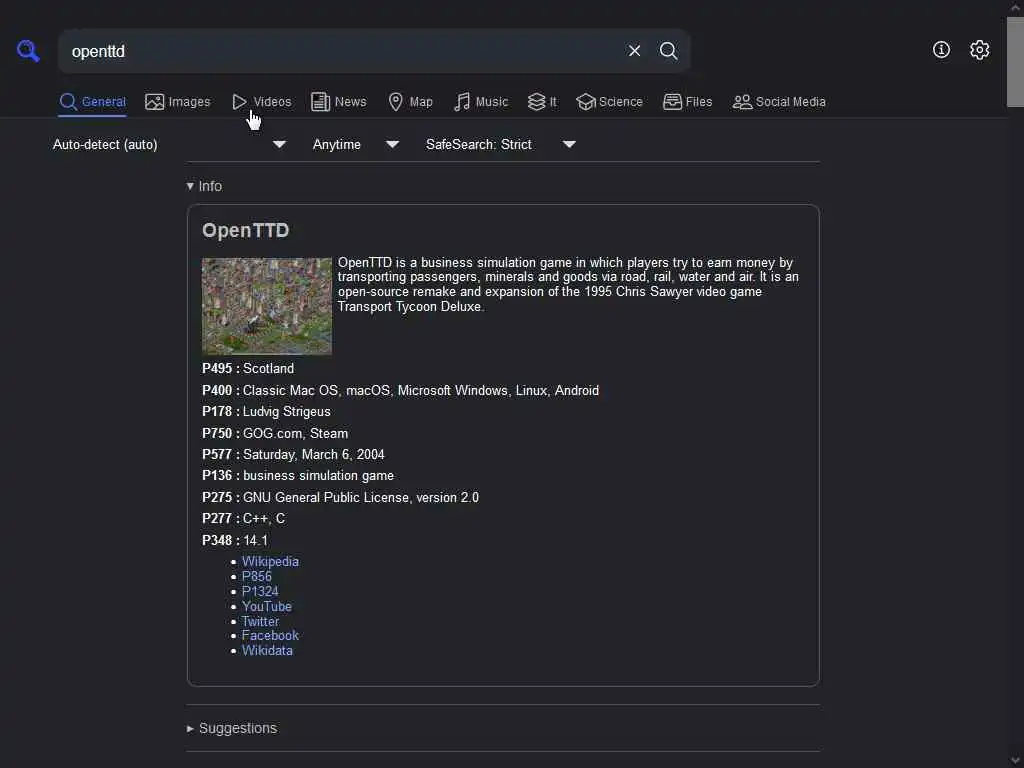
Task: Click the 'P495 : Scotland' row
Action: pyautogui.click(x=248, y=368)
